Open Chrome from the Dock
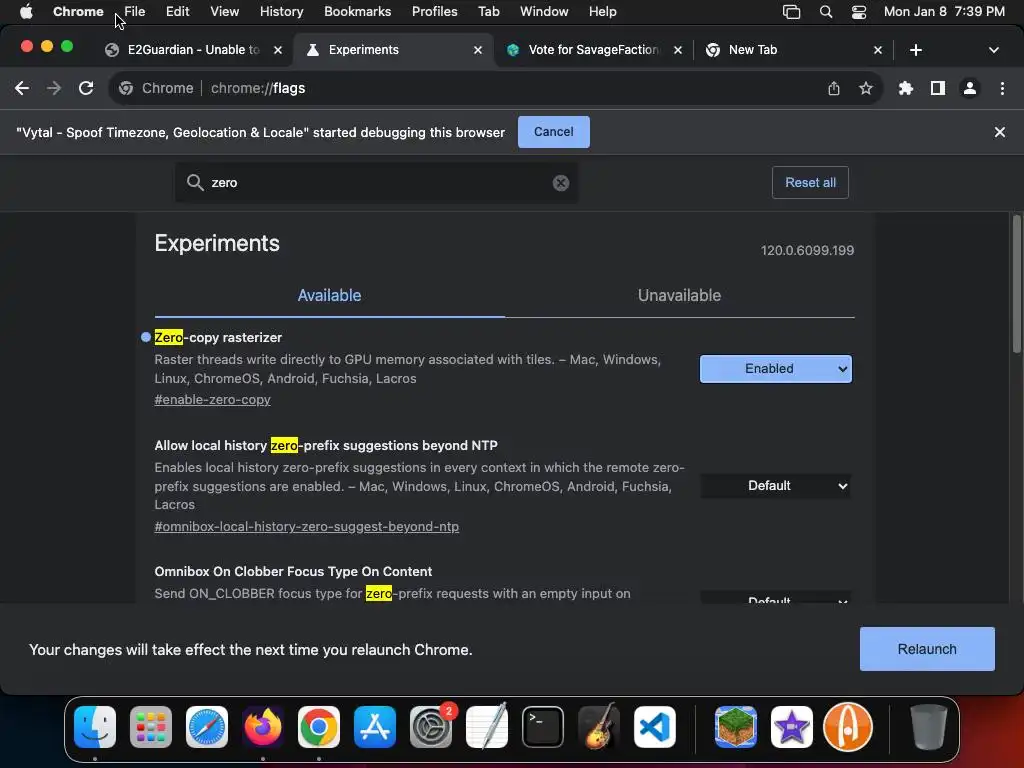The width and height of the screenshot is (1024, 768). tap(319, 727)
